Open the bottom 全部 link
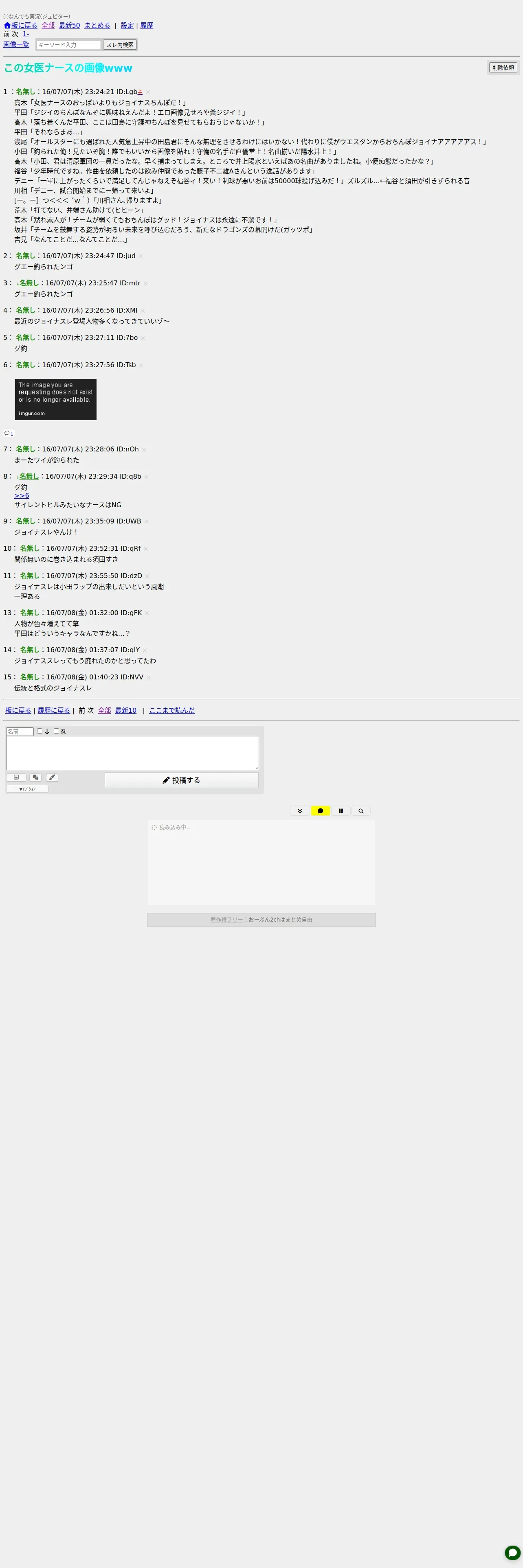 coord(105,710)
